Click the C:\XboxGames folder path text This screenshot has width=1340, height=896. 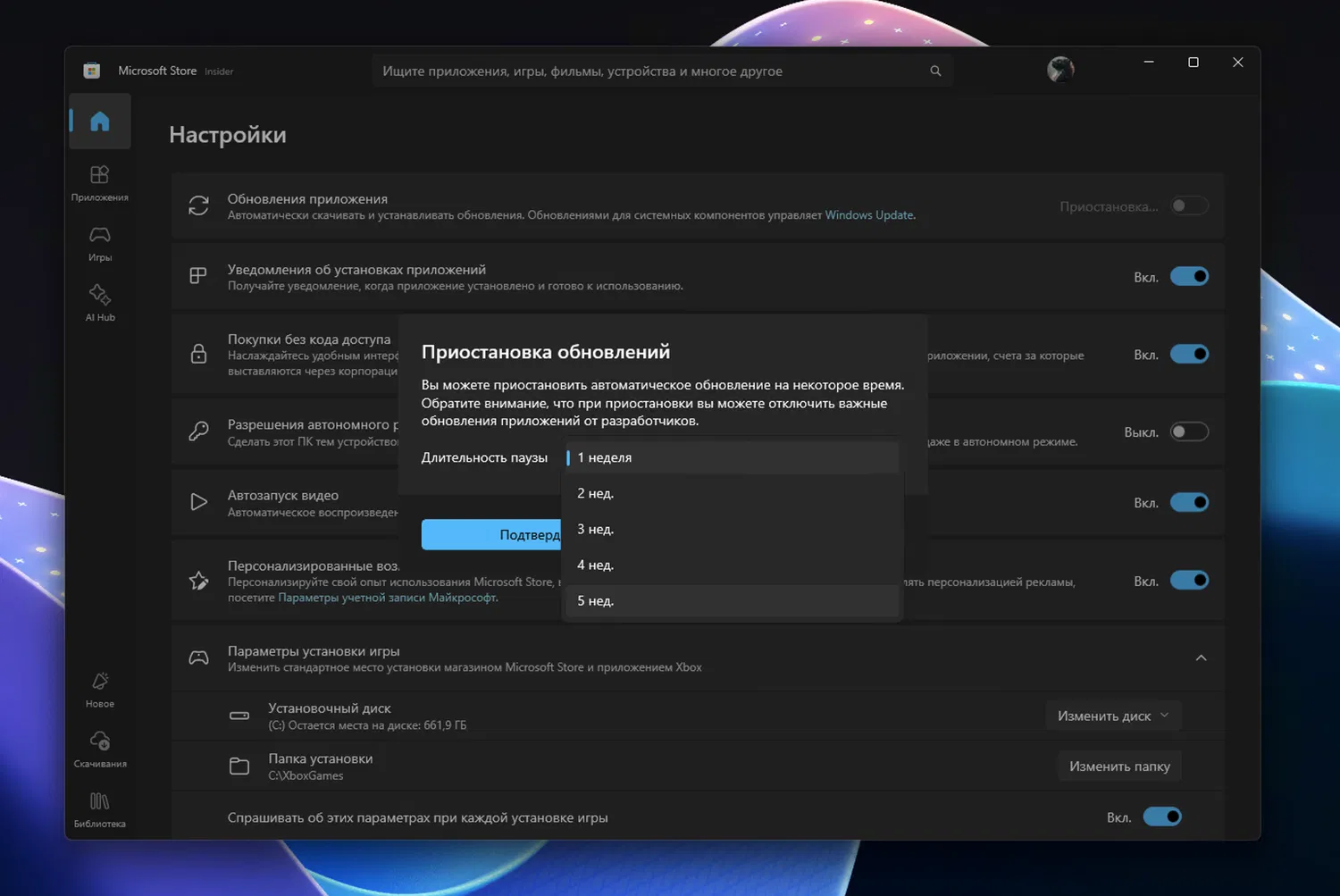(x=306, y=775)
